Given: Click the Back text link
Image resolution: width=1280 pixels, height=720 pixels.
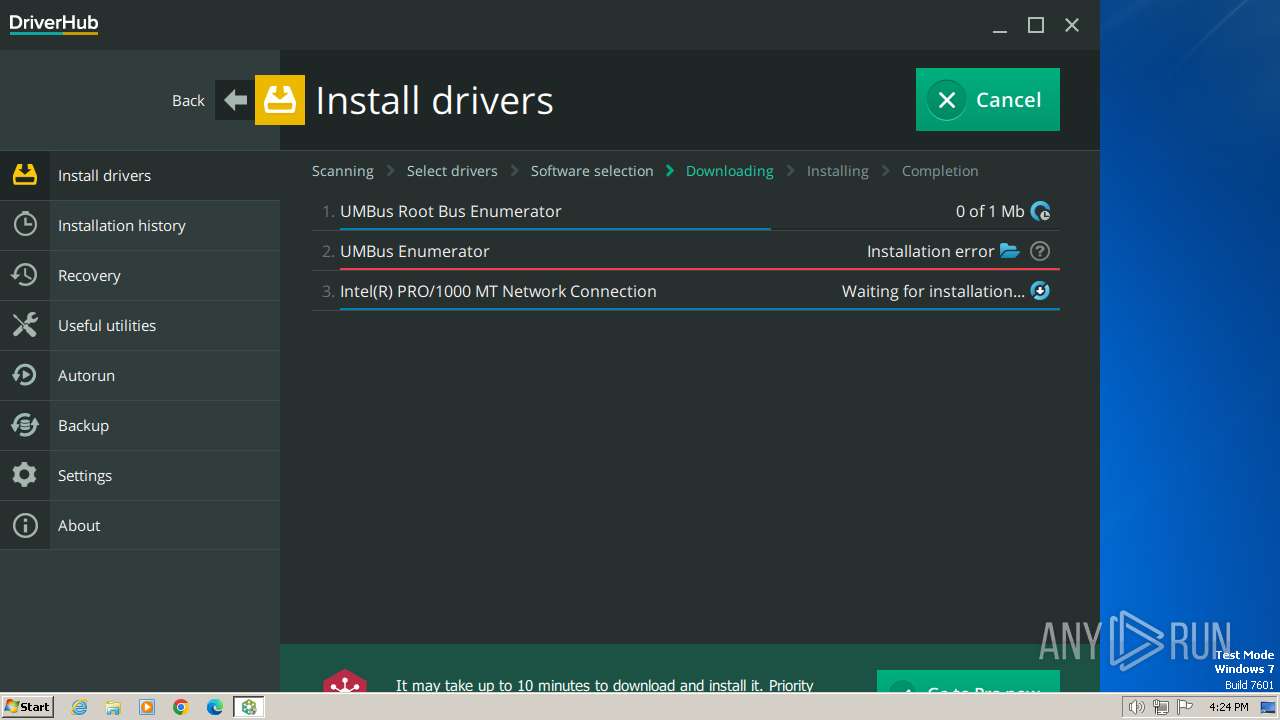Looking at the screenshot, I should coord(188,100).
